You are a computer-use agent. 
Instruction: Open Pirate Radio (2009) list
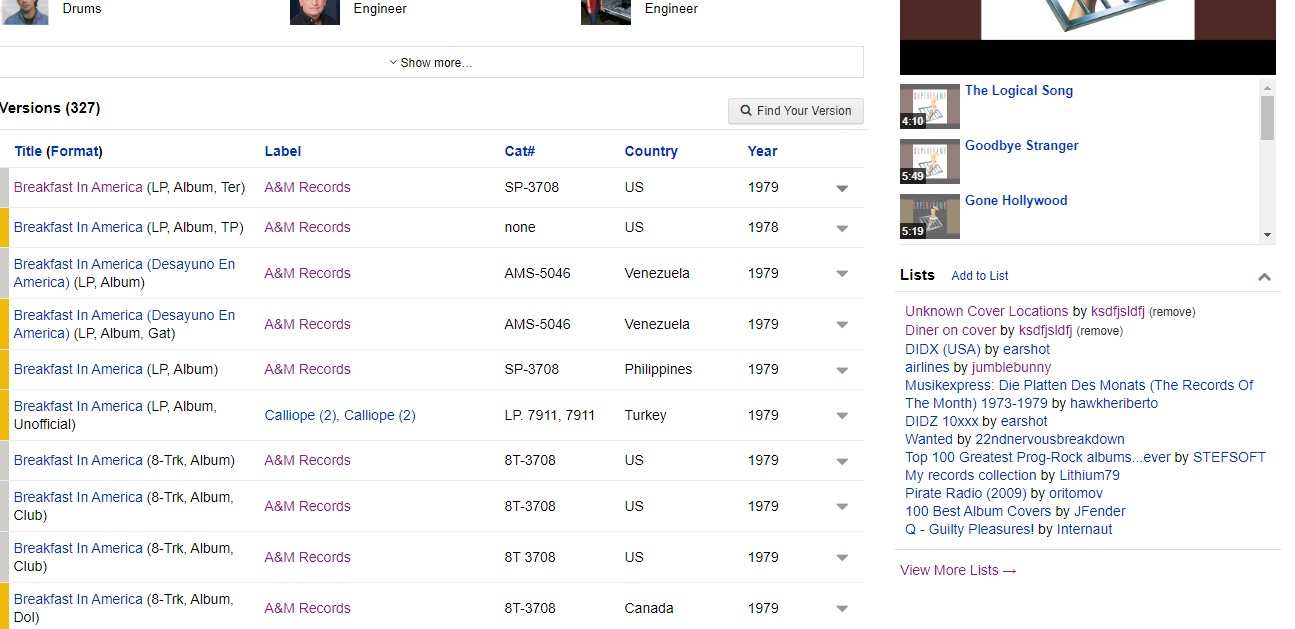[966, 493]
